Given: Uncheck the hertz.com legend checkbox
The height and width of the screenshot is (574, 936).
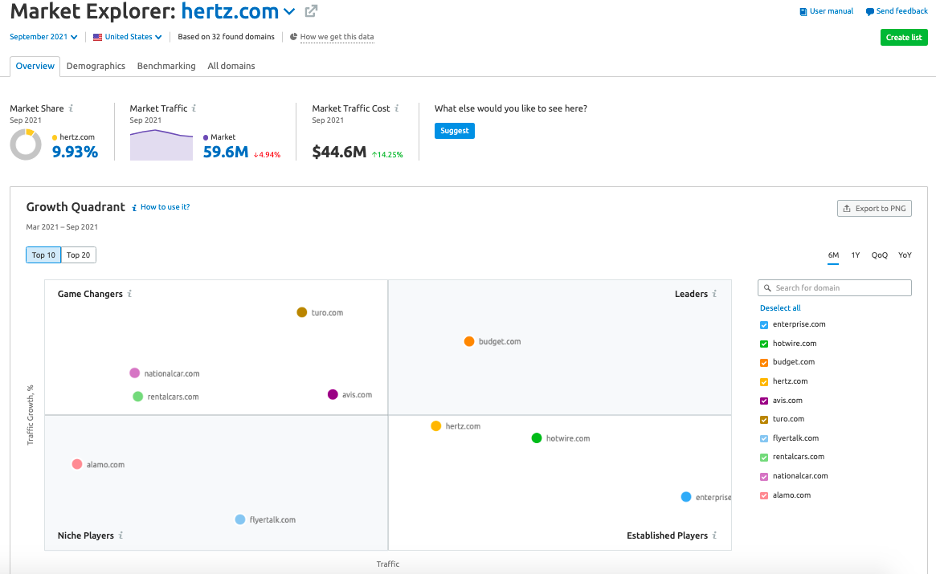Looking at the screenshot, I should pyautogui.click(x=763, y=382).
